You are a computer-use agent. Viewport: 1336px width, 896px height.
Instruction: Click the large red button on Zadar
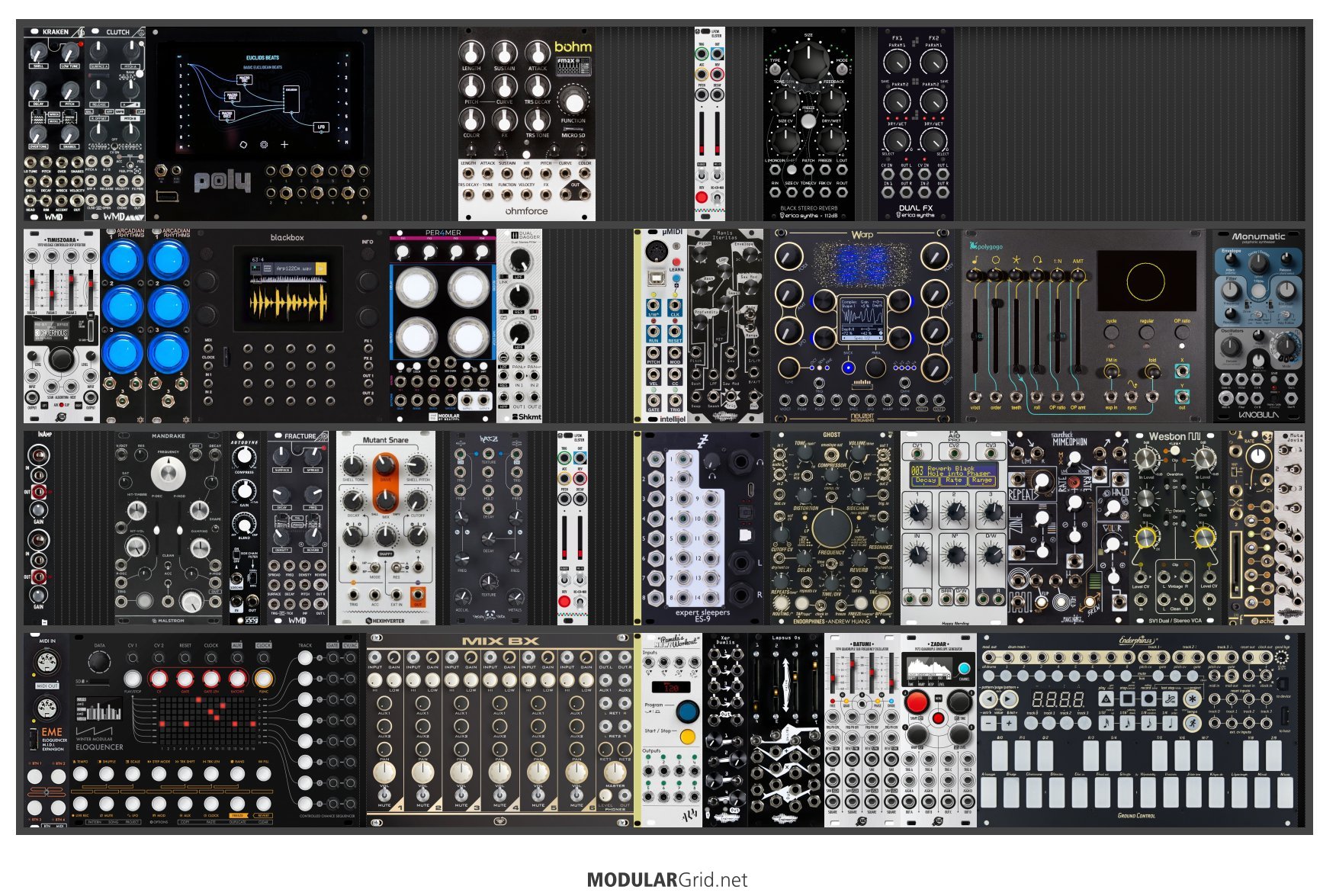click(x=917, y=701)
